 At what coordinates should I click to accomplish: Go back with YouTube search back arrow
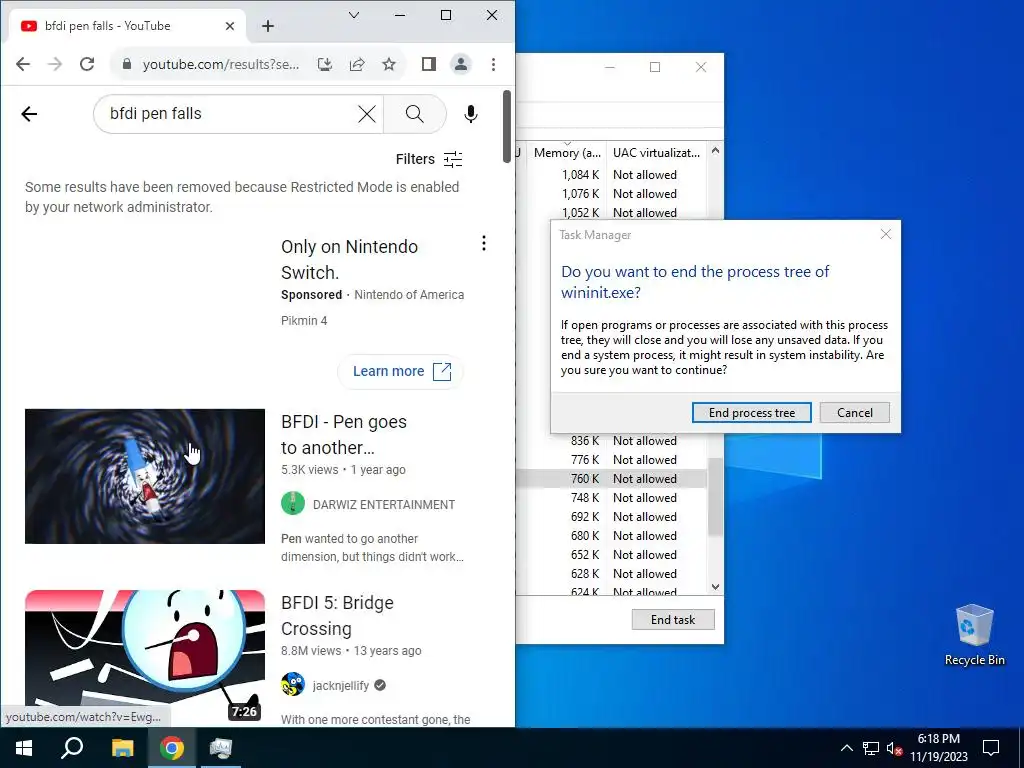pos(29,114)
